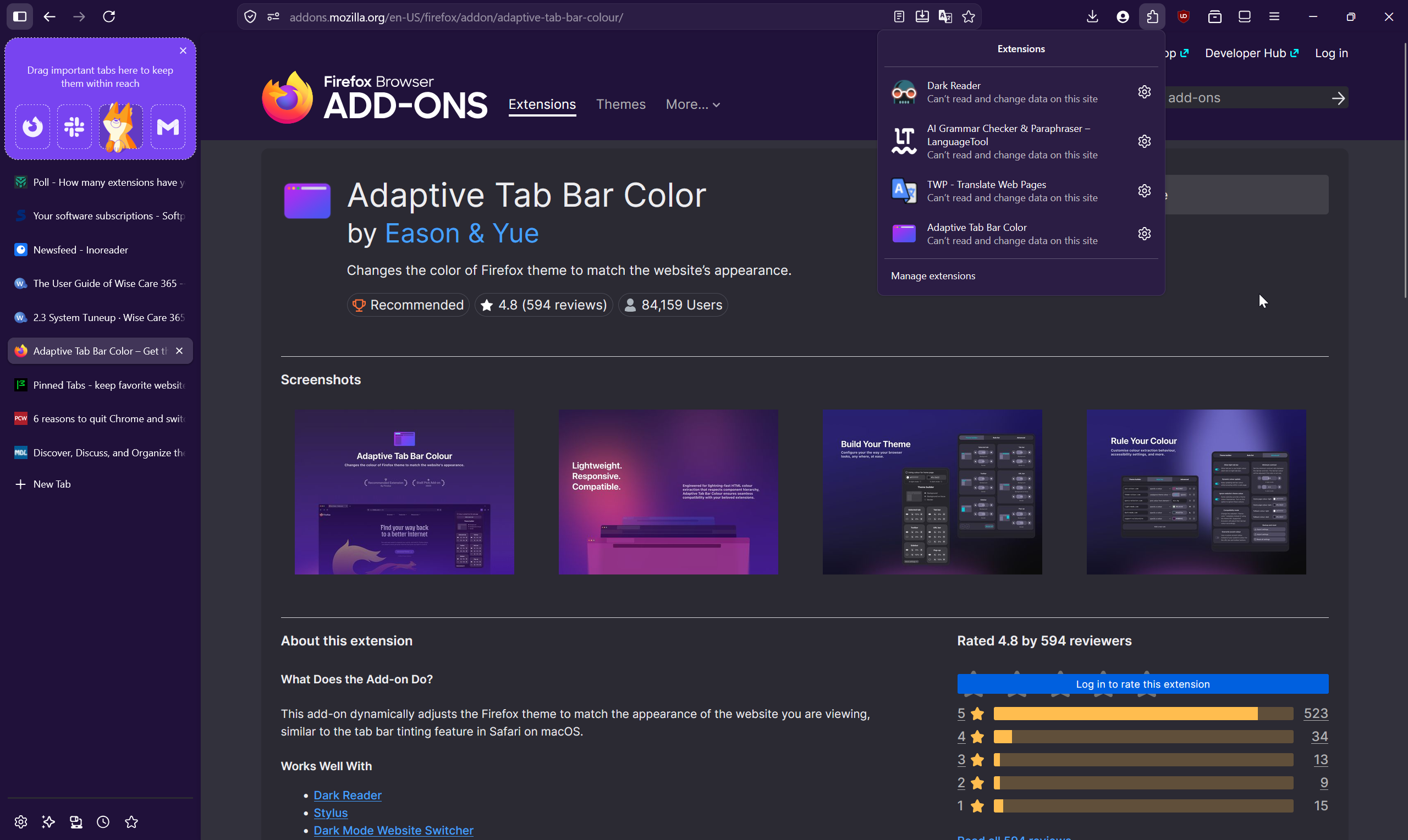Open synced devices icon in sidebar footer
1408x840 pixels.
(x=76, y=822)
